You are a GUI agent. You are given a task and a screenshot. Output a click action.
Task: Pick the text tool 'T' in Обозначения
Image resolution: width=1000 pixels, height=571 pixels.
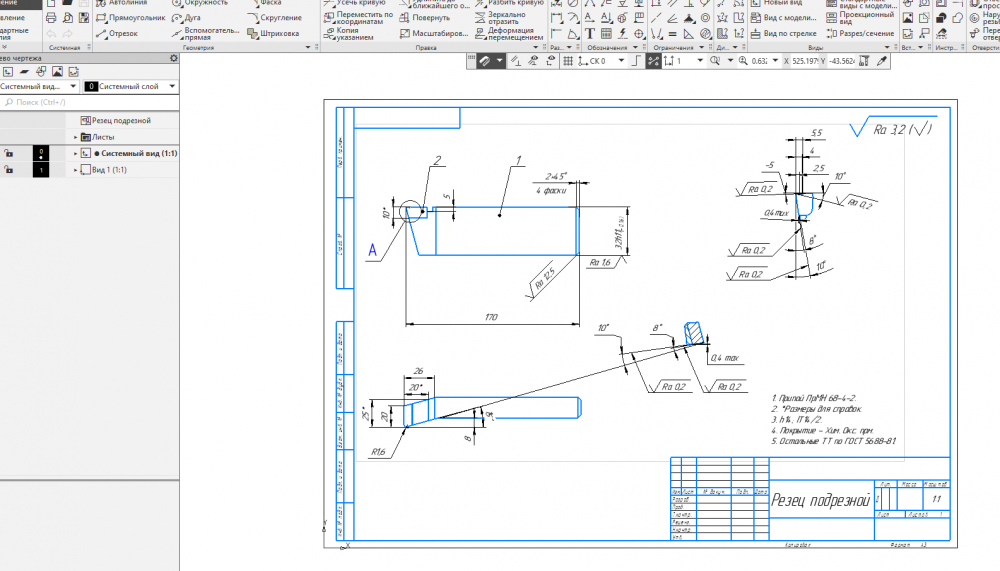tap(590, 33)
